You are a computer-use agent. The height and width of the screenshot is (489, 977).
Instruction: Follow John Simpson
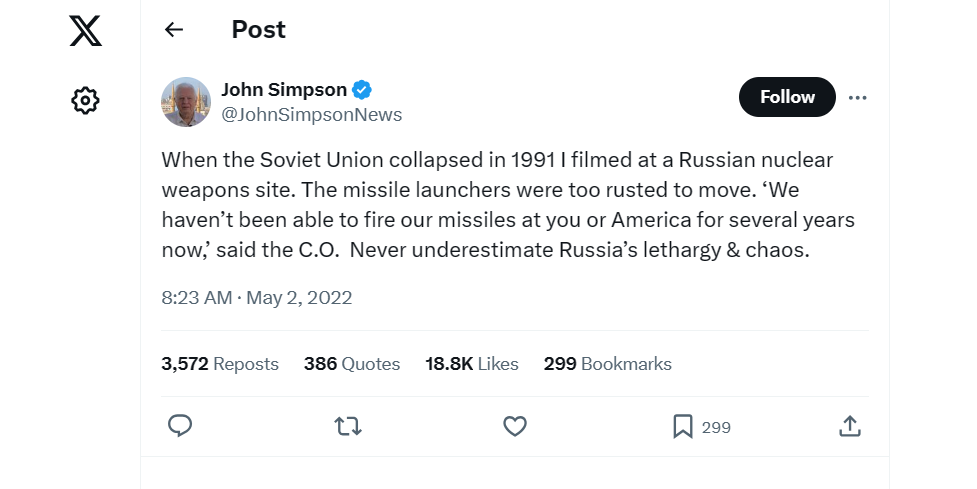click(787, 97)
